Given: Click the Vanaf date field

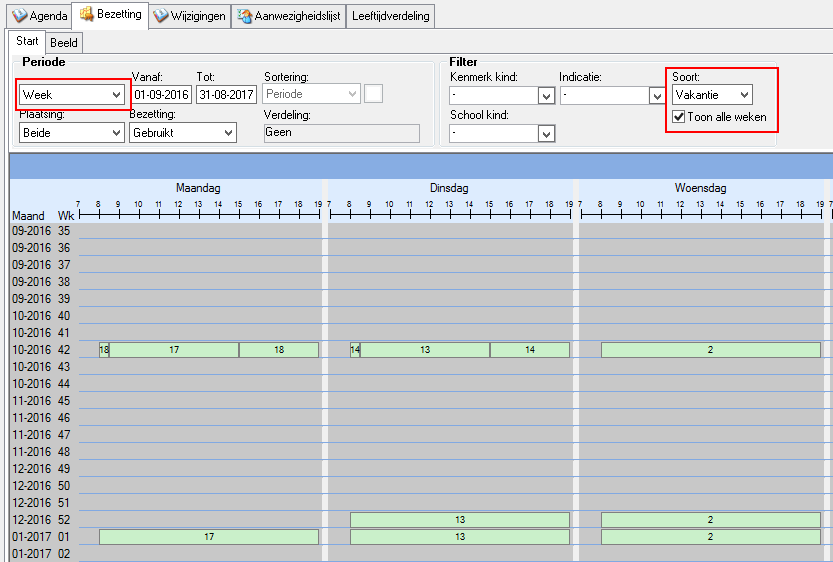Looking at the screenshot, I should [161, 95].
